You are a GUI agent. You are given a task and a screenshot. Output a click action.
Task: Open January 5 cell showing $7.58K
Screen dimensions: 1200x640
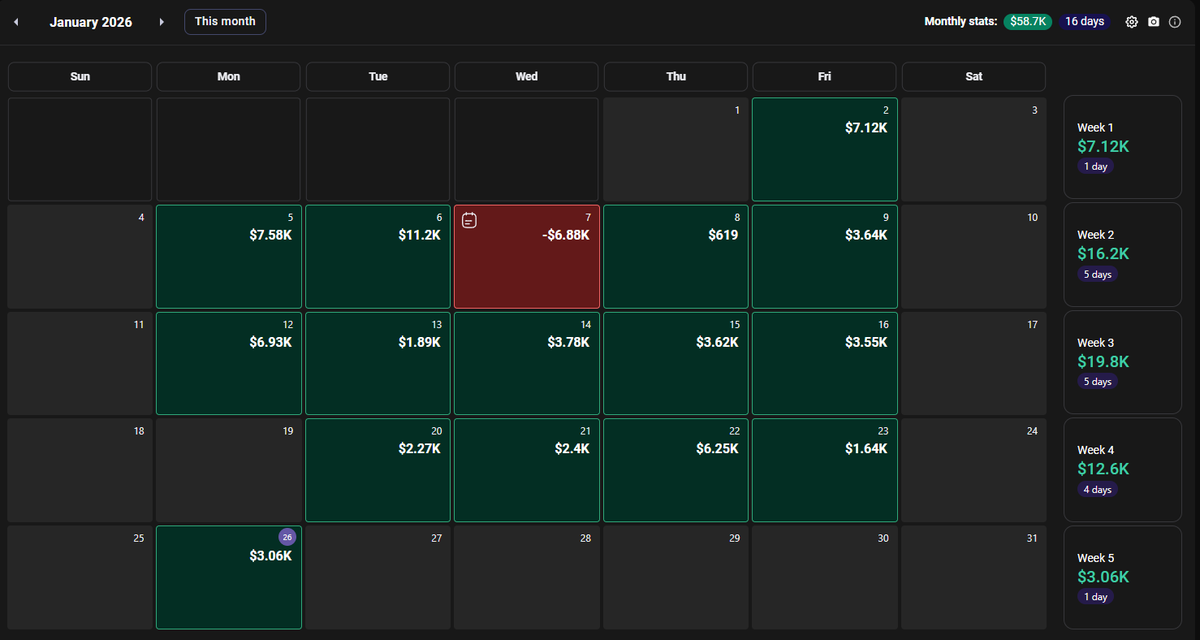click(229, 257)
